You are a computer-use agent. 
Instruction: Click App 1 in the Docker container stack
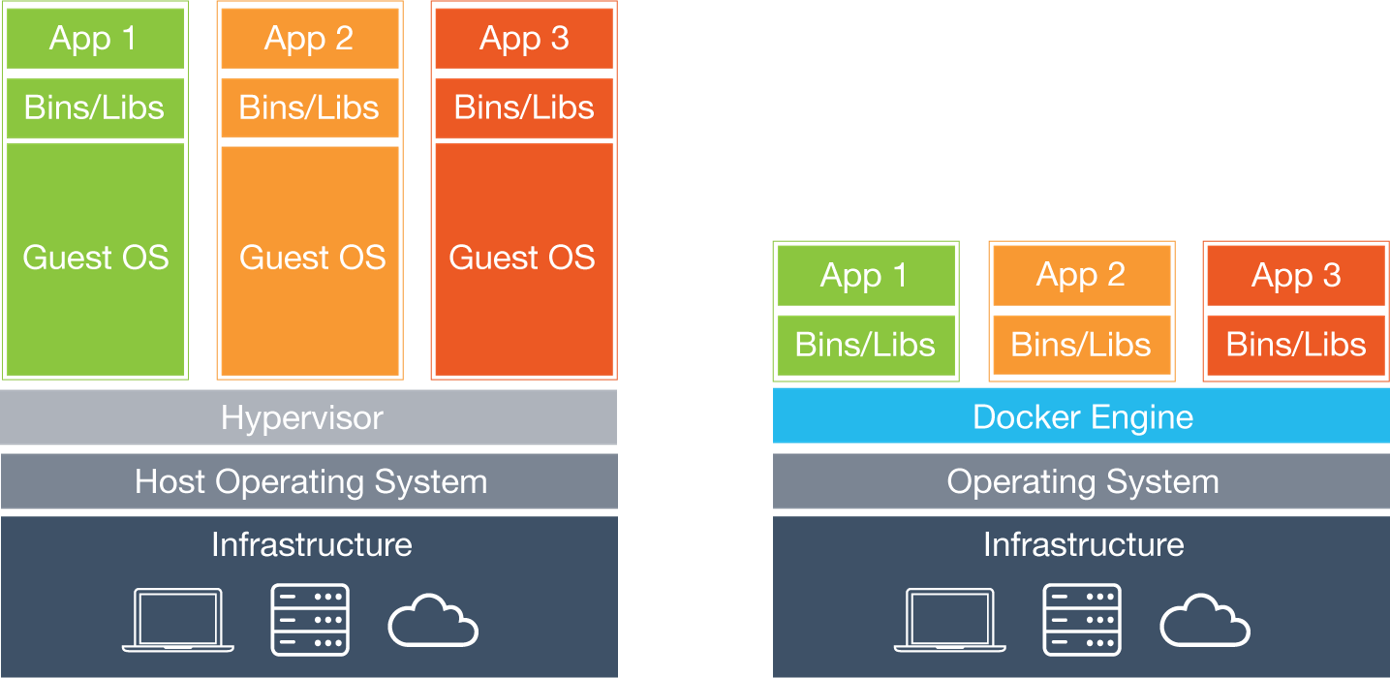click(865, 275)
